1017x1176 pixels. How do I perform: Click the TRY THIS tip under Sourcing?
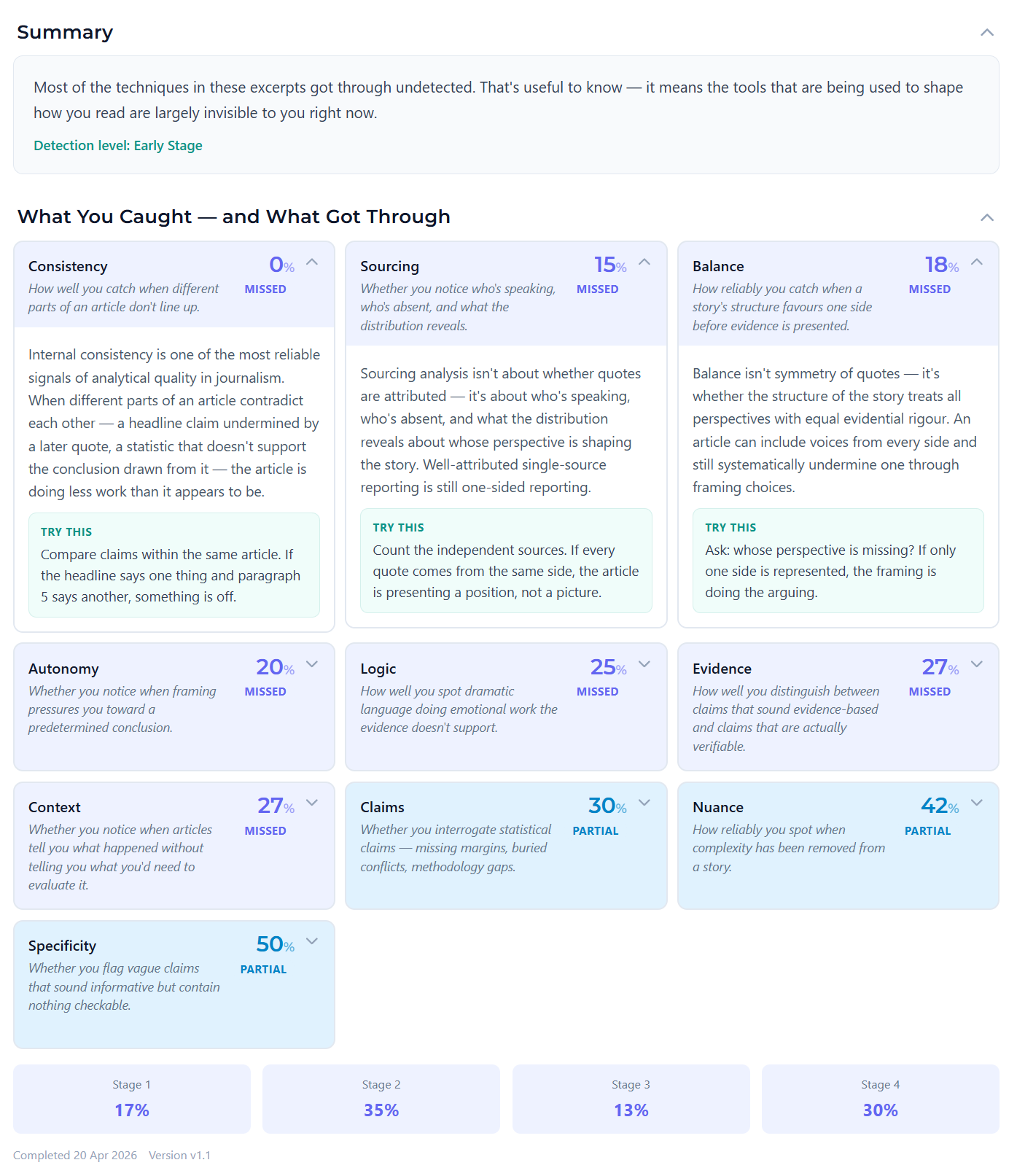point(506,561)
